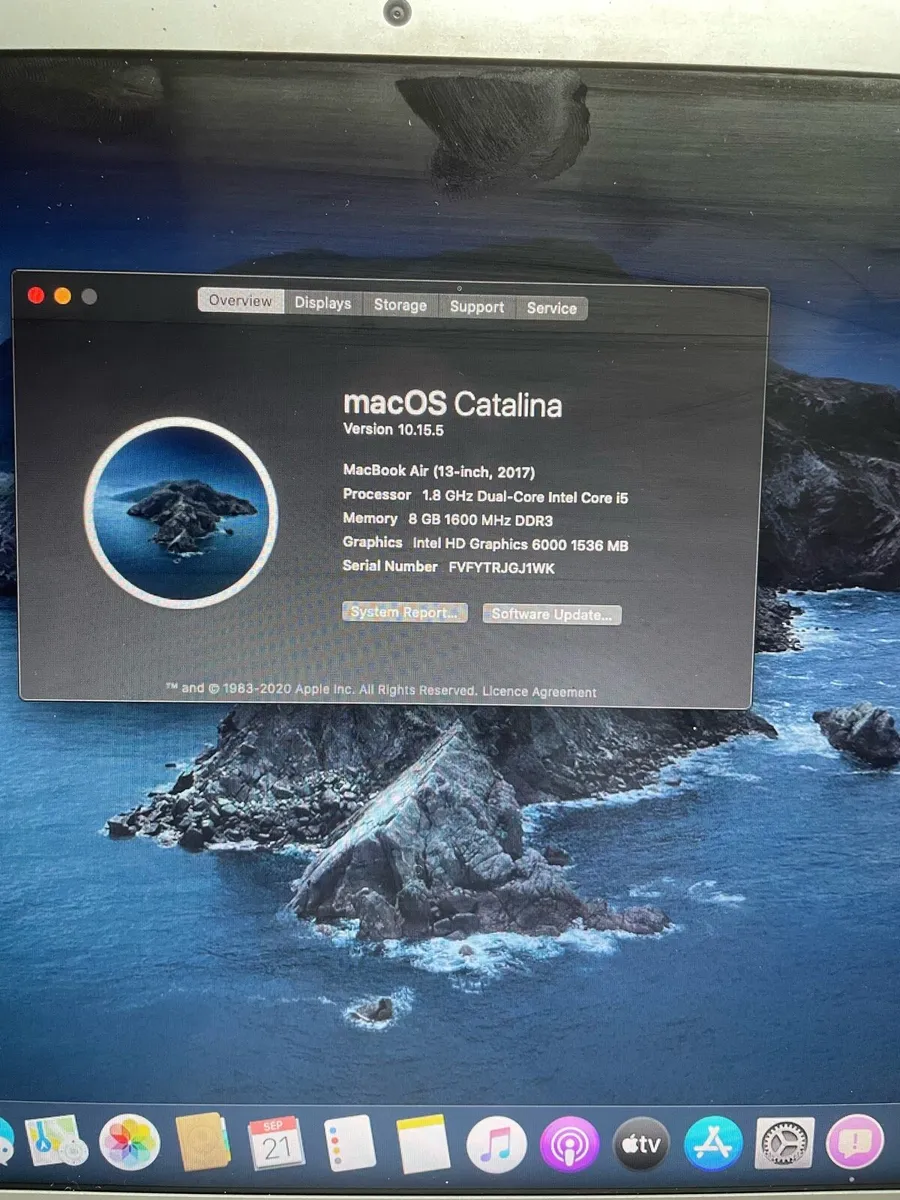Click the macOS Catalina heading
This screenshot has height=1200, width=900.
(452, 404)
